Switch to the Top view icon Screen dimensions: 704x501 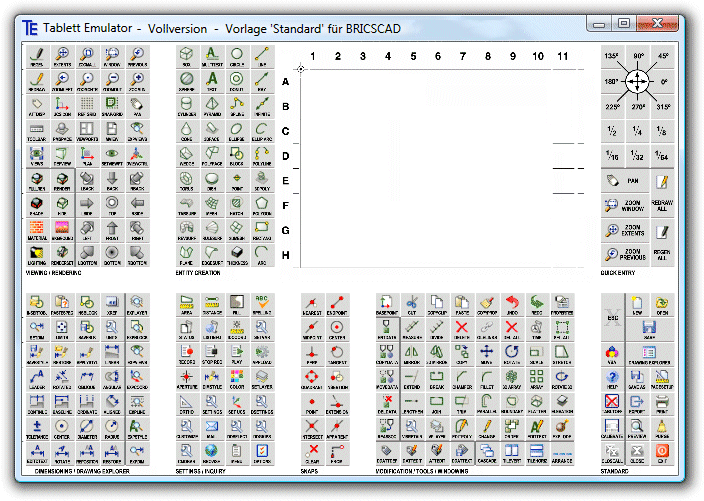coord(112,206)
